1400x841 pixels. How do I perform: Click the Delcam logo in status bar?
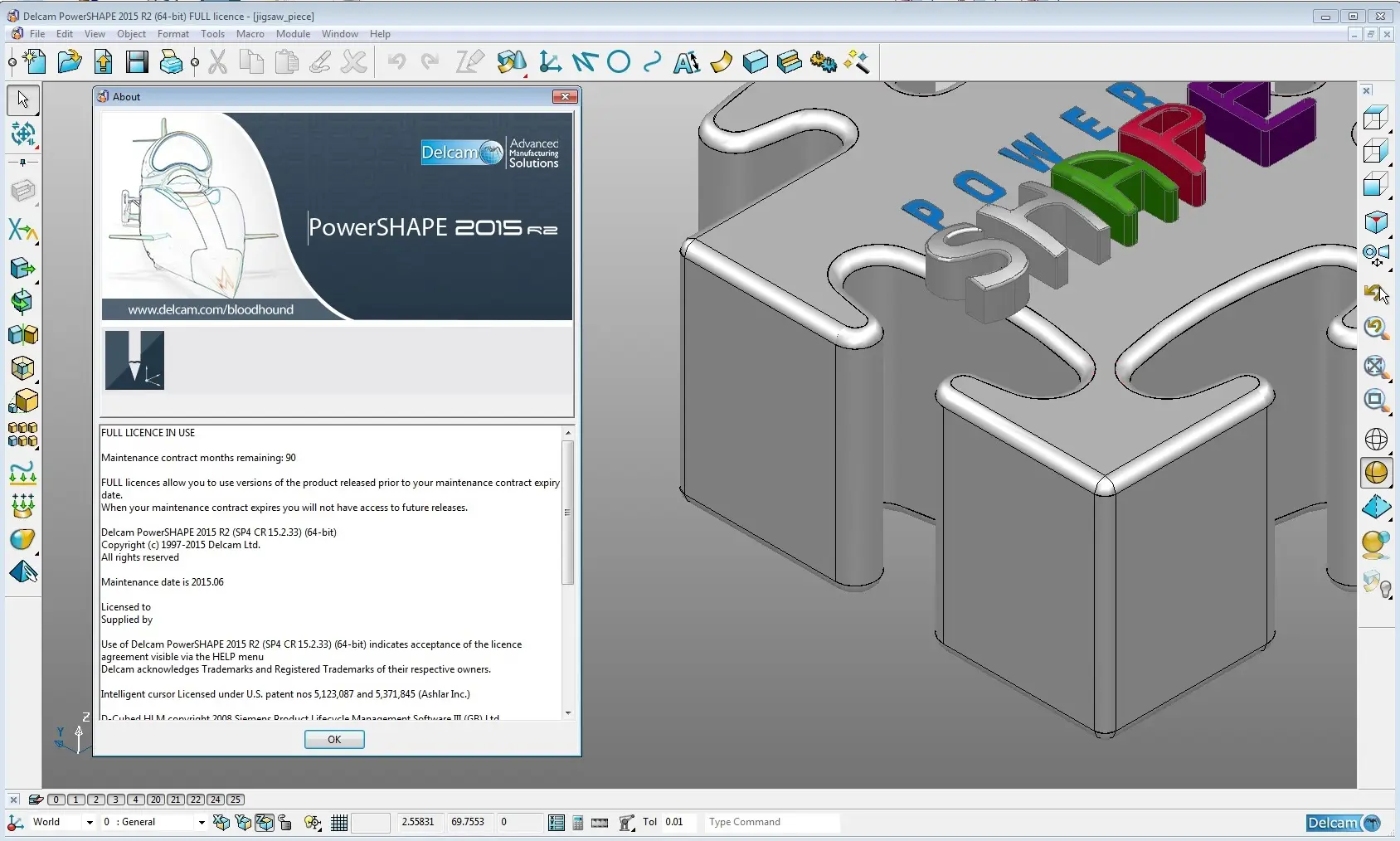(1344, 823)
